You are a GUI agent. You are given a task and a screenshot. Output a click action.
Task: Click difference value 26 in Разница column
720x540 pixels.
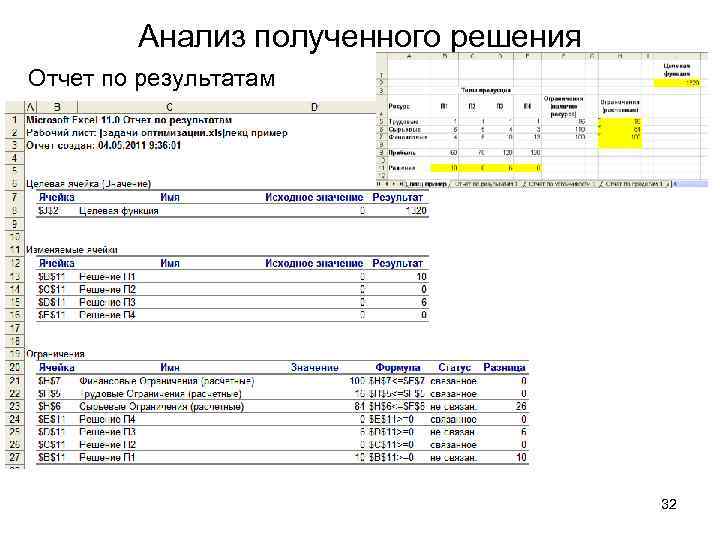pyautogui.click(x=521, y=406)
